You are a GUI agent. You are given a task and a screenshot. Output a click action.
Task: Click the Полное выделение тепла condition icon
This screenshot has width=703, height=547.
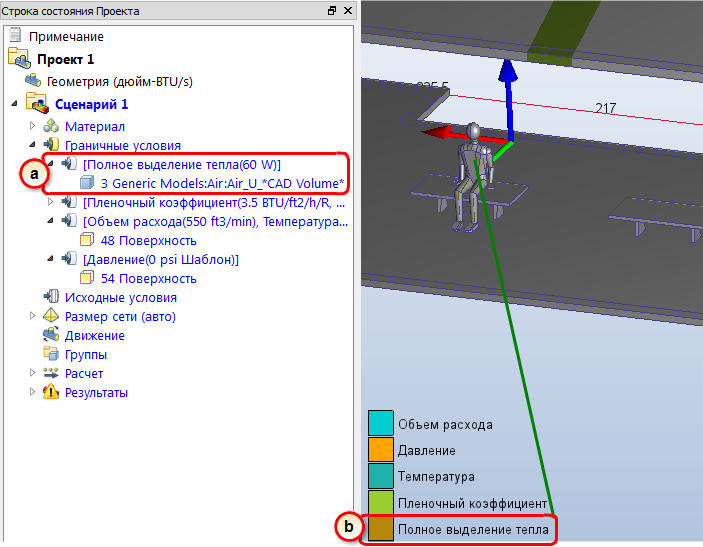coord(69,164)
